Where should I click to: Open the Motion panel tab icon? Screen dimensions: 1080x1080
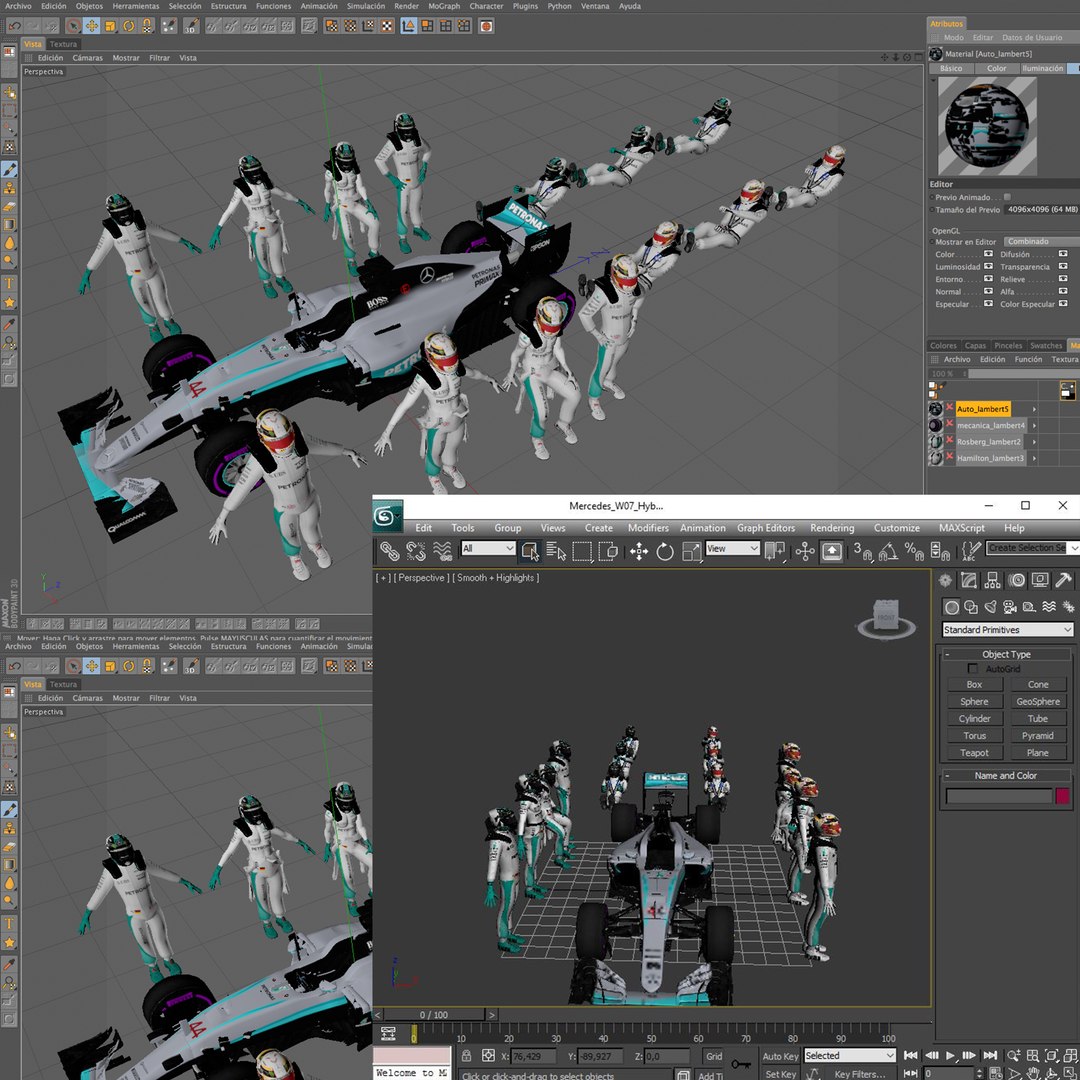tap(1016, 581)
